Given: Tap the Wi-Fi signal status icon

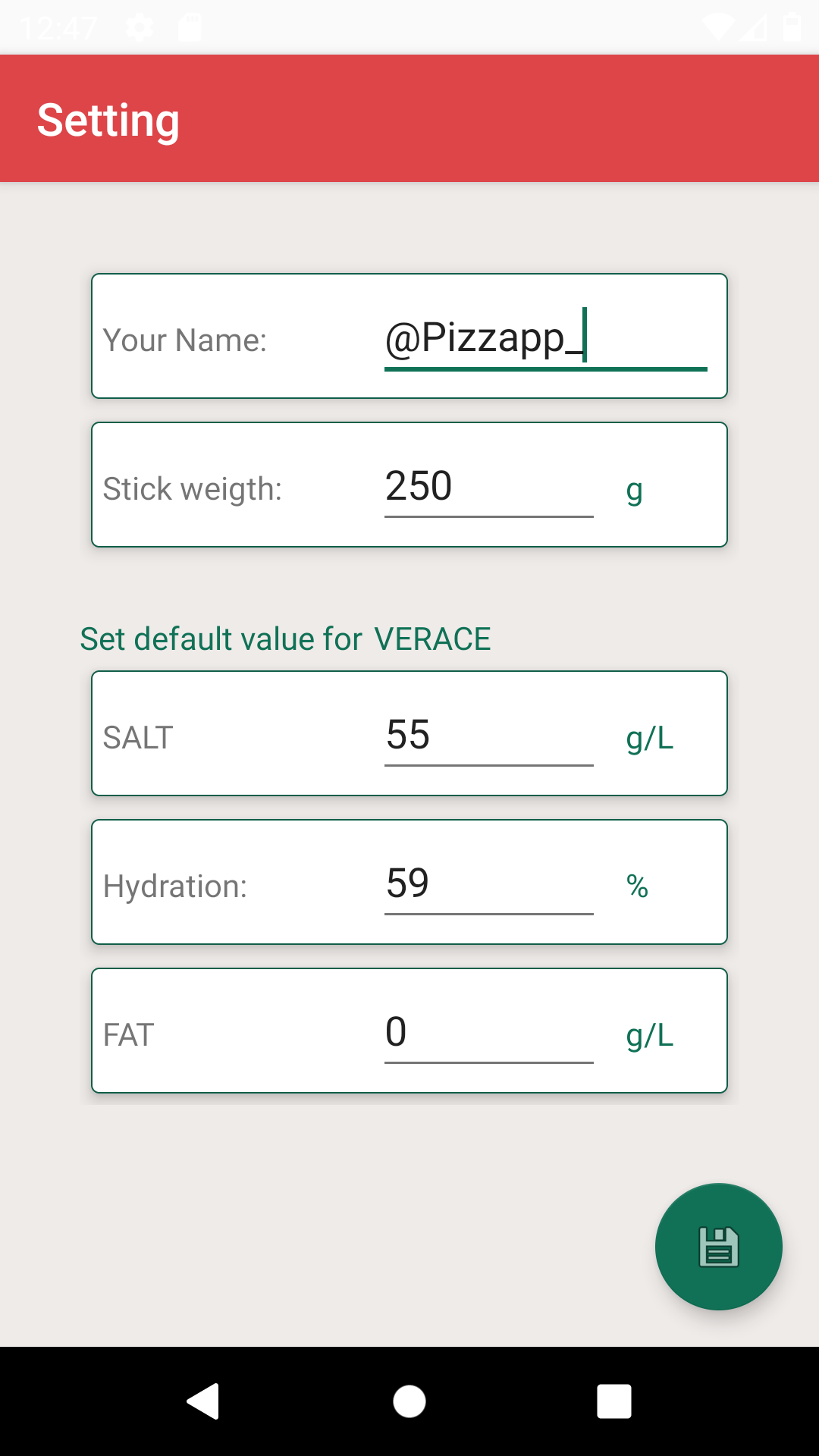Looking at the screenshot, I should tap(717, 28).
